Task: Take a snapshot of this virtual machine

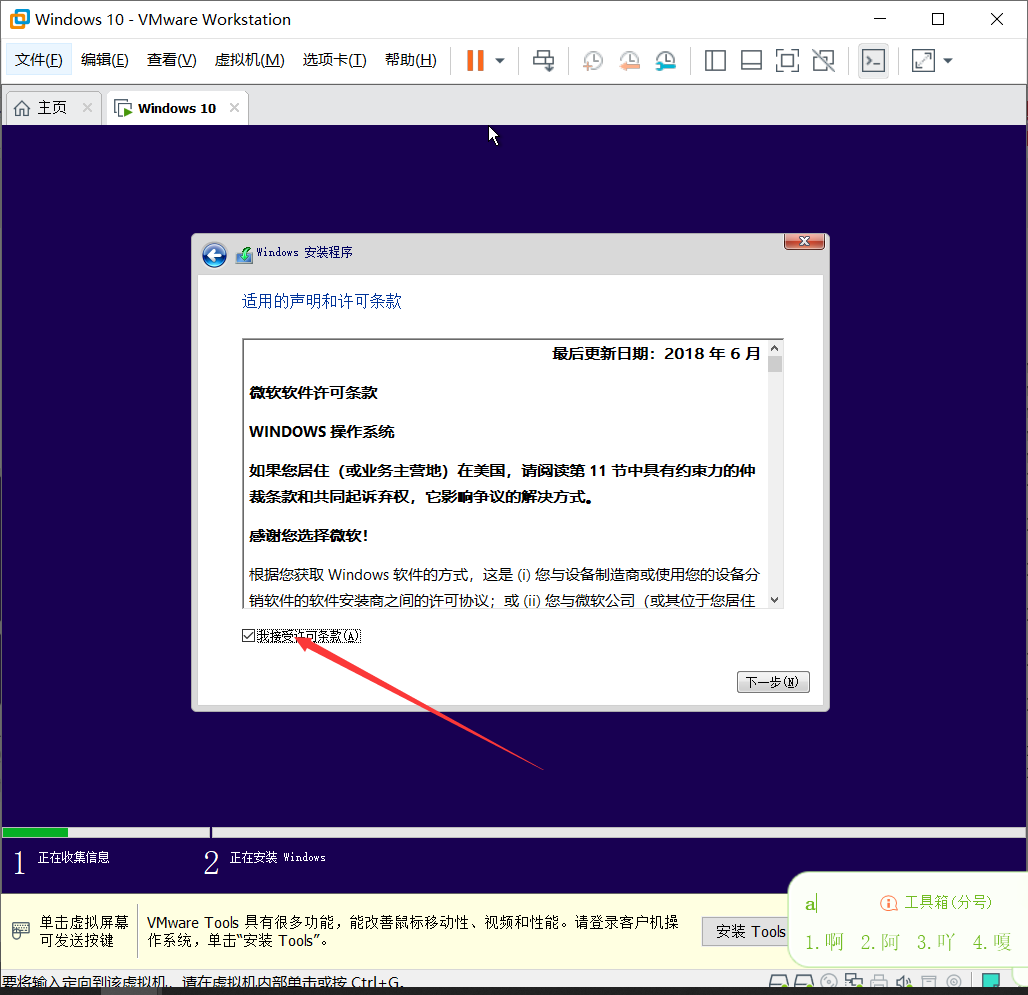Action: coord(593,61)
